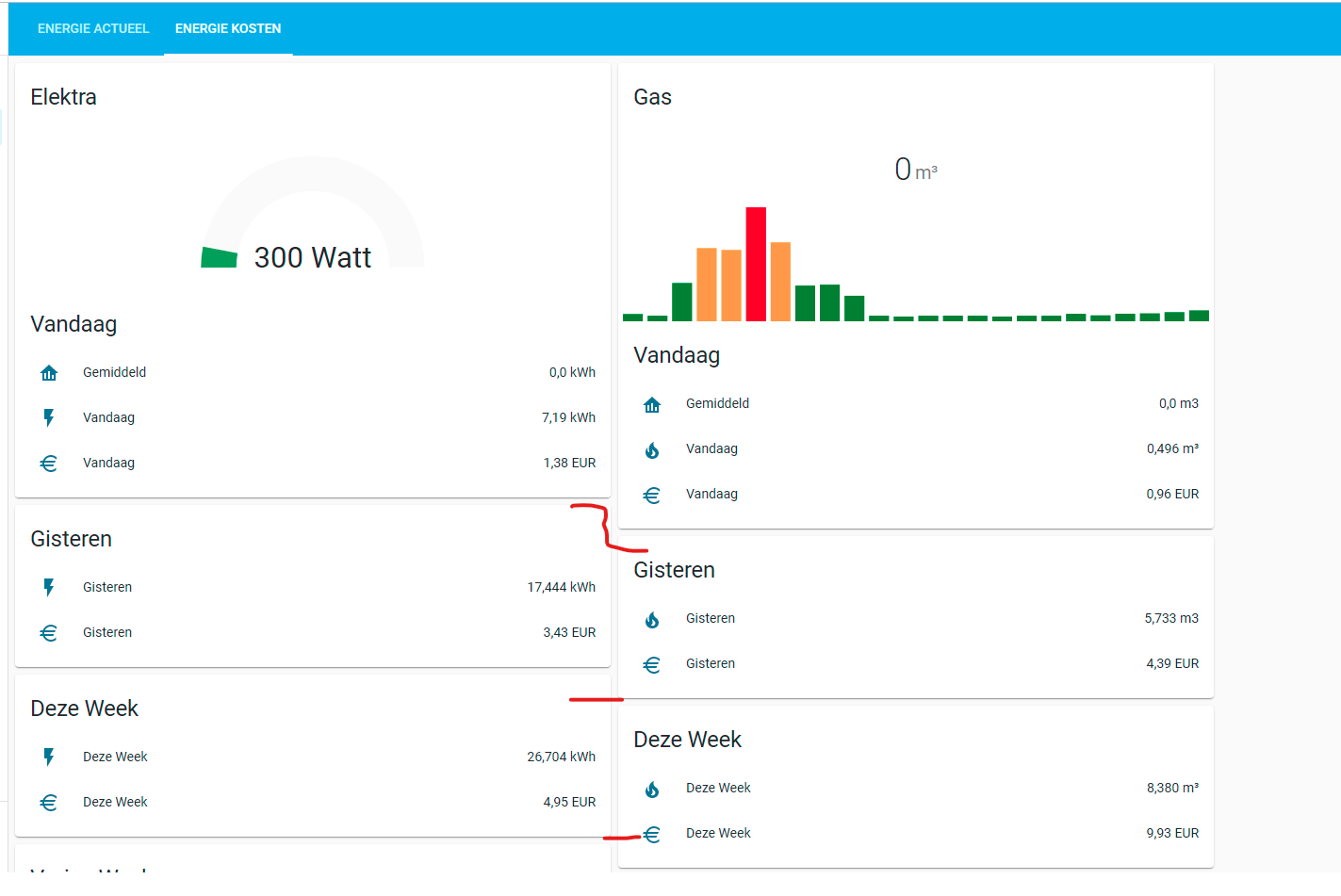Viewport: 1341px width, 896px height.
Task: Click the house icon beside Gemiddeld in Gas card
Action: point(651,403)
